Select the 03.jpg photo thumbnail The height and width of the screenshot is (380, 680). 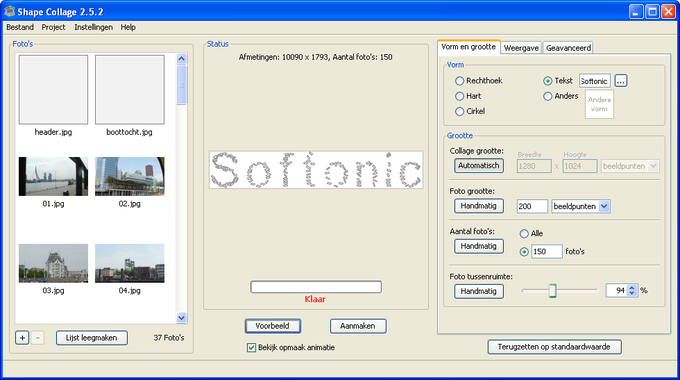click(53, 263)
